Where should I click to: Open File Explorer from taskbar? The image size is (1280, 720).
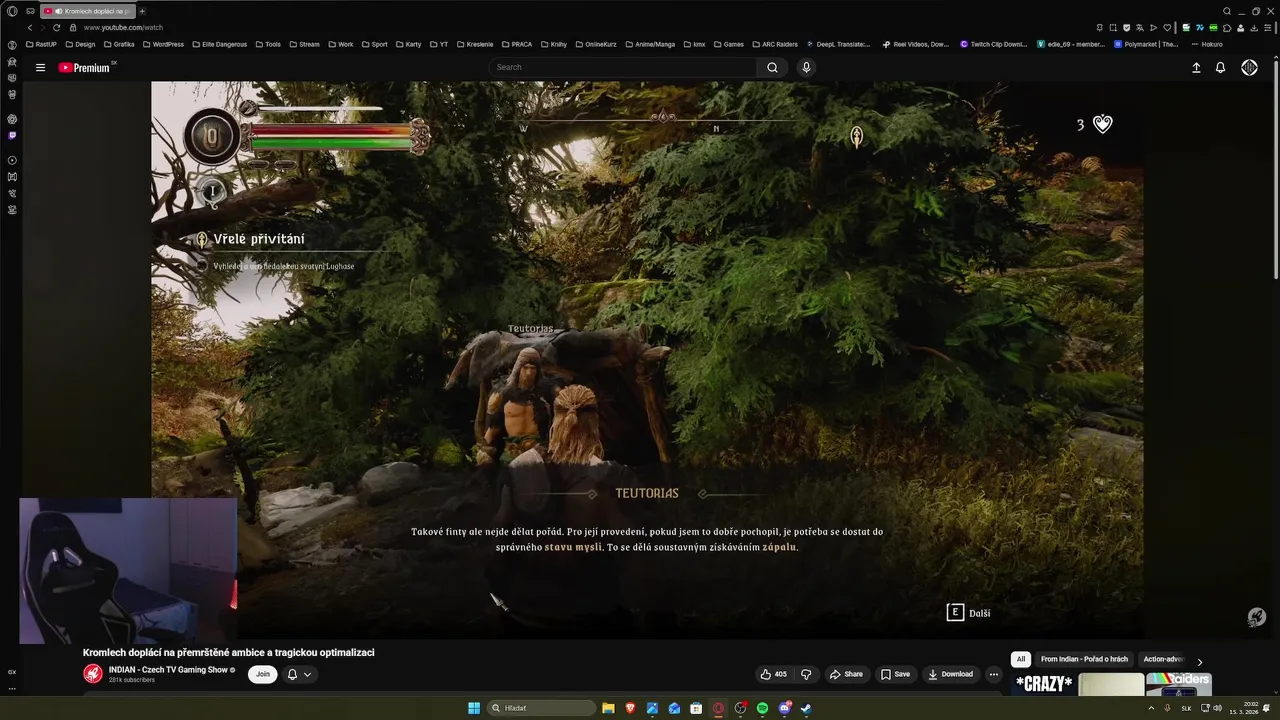(608, 708)
